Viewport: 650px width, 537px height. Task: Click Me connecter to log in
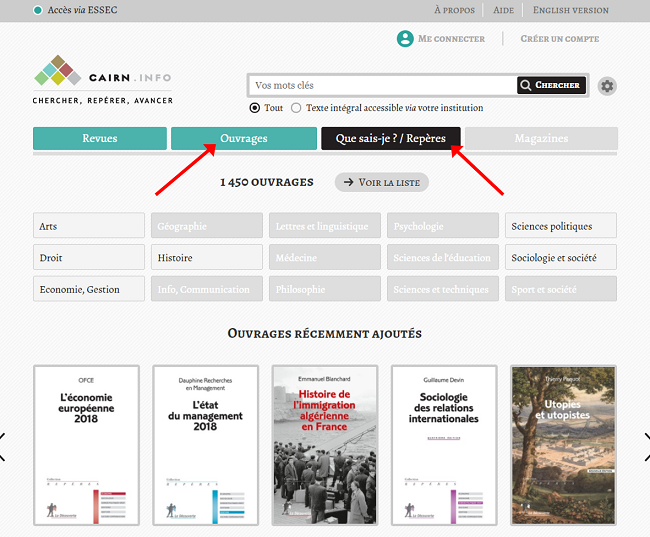pyautogui.click(x=451, y=39)
